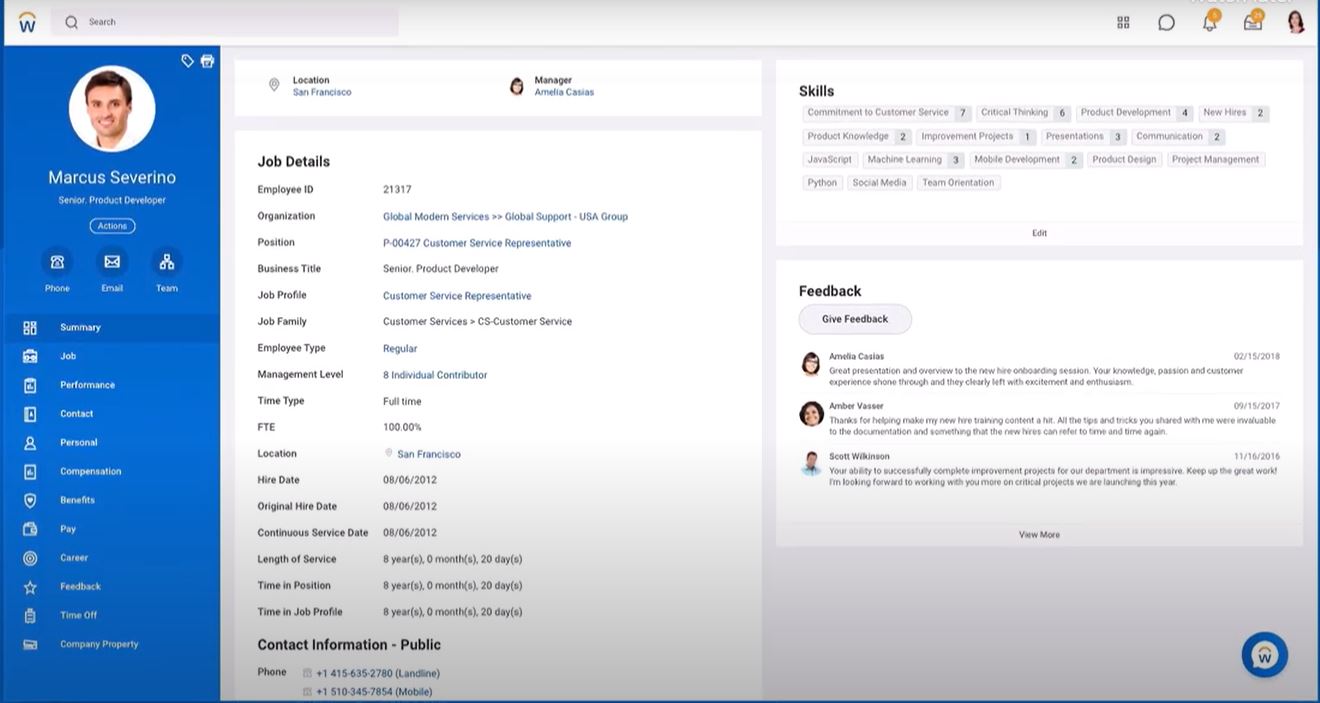Click the Email envelope icon
The height and width of the screenshot is (703, 1320).
click(112, 262)
